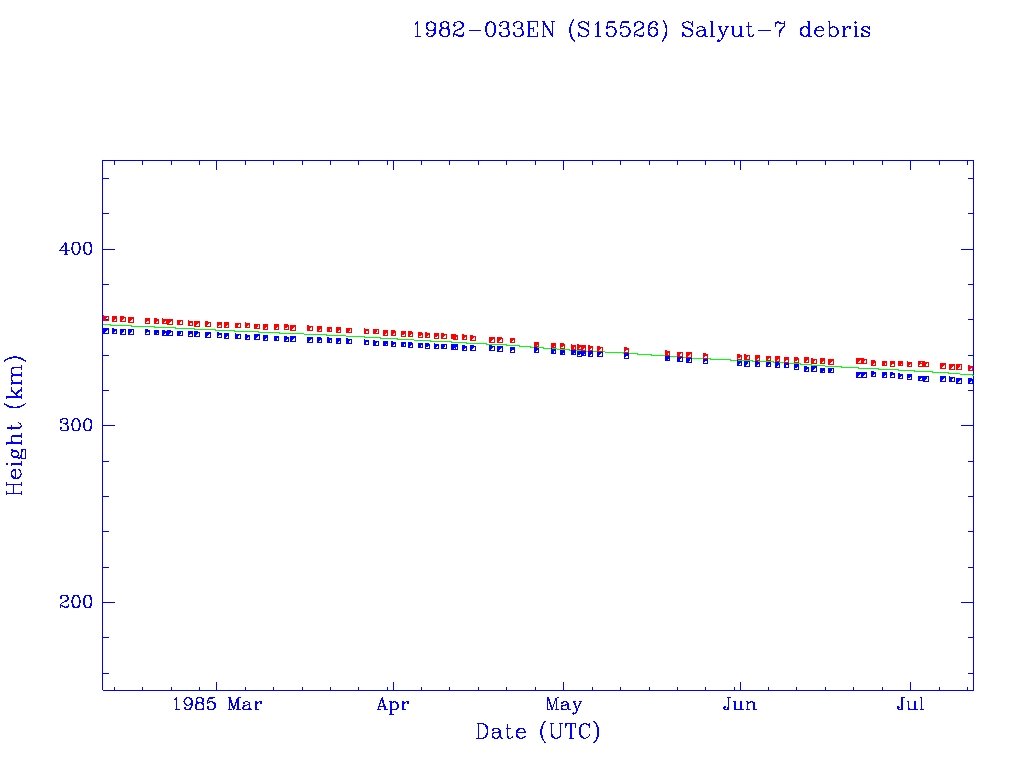1024x768 pixels.
Task: Click the "Jul" date axis label
Action: point(910,704)
